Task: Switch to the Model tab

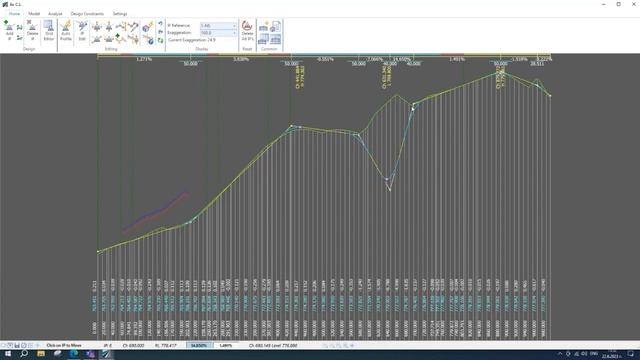Action: 34,13
